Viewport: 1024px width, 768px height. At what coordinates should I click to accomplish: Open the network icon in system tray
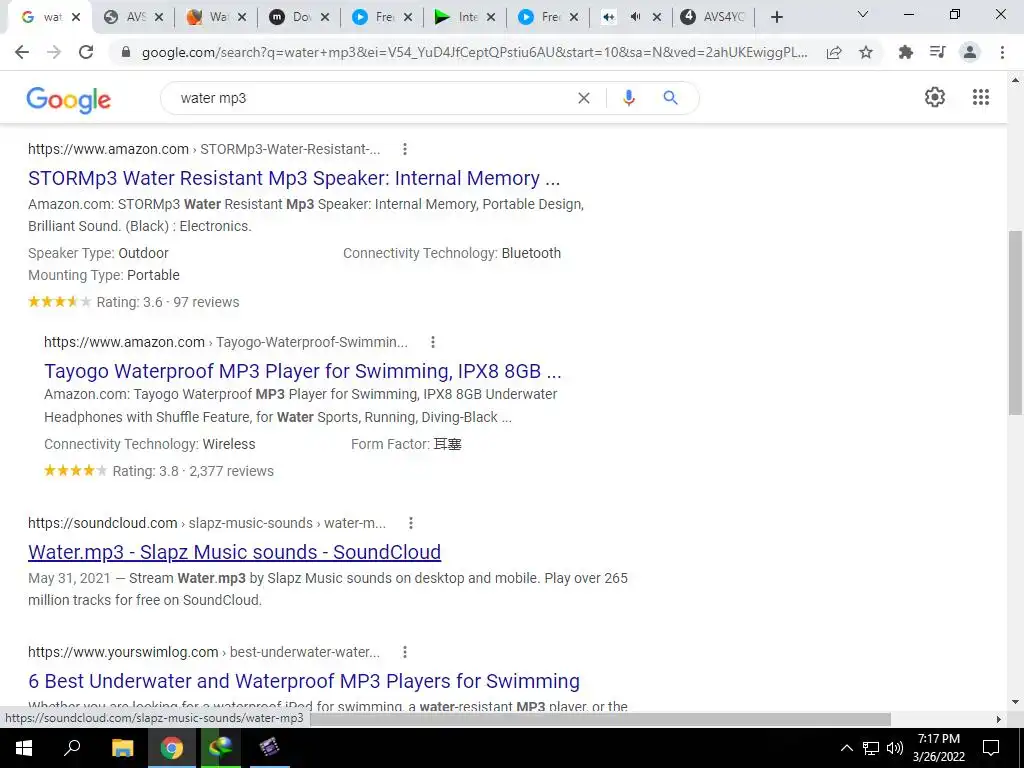pyautogui.click(x=871, y=748)
